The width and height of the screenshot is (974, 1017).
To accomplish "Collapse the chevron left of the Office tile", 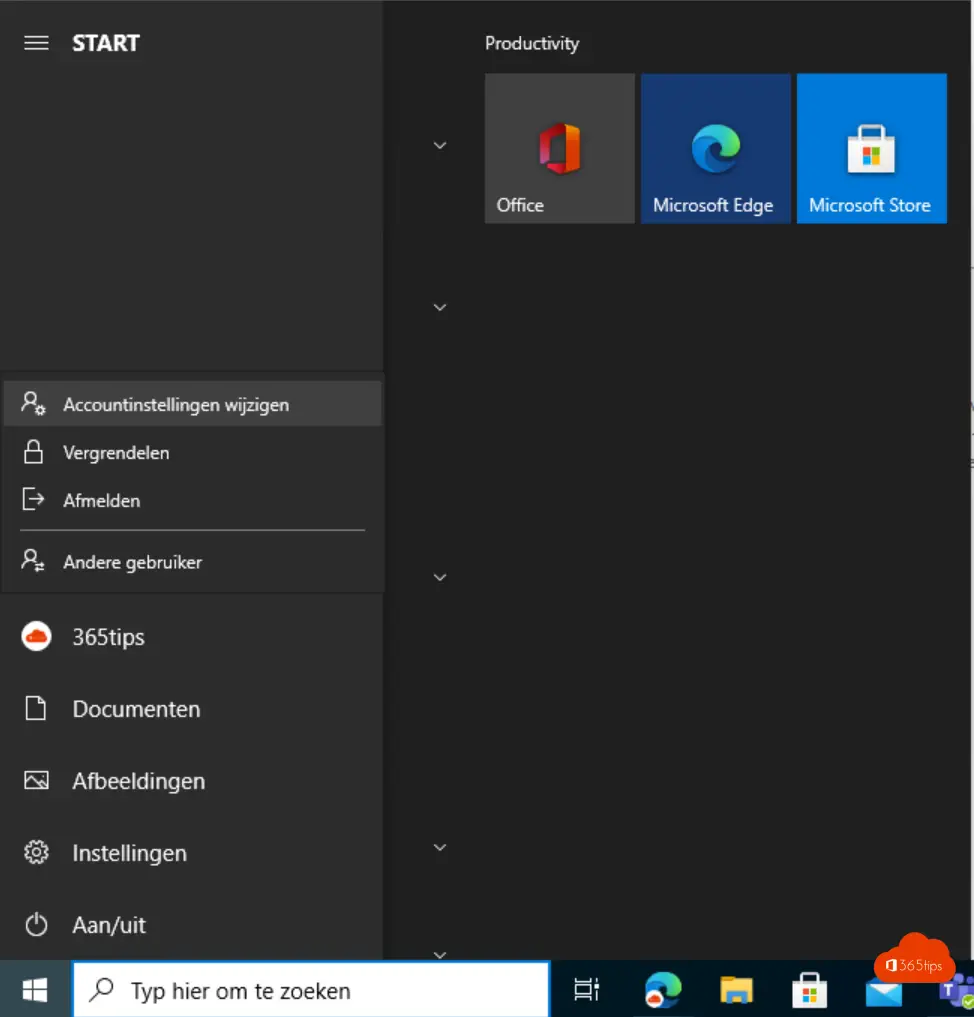I will click(x=440, y=145).
